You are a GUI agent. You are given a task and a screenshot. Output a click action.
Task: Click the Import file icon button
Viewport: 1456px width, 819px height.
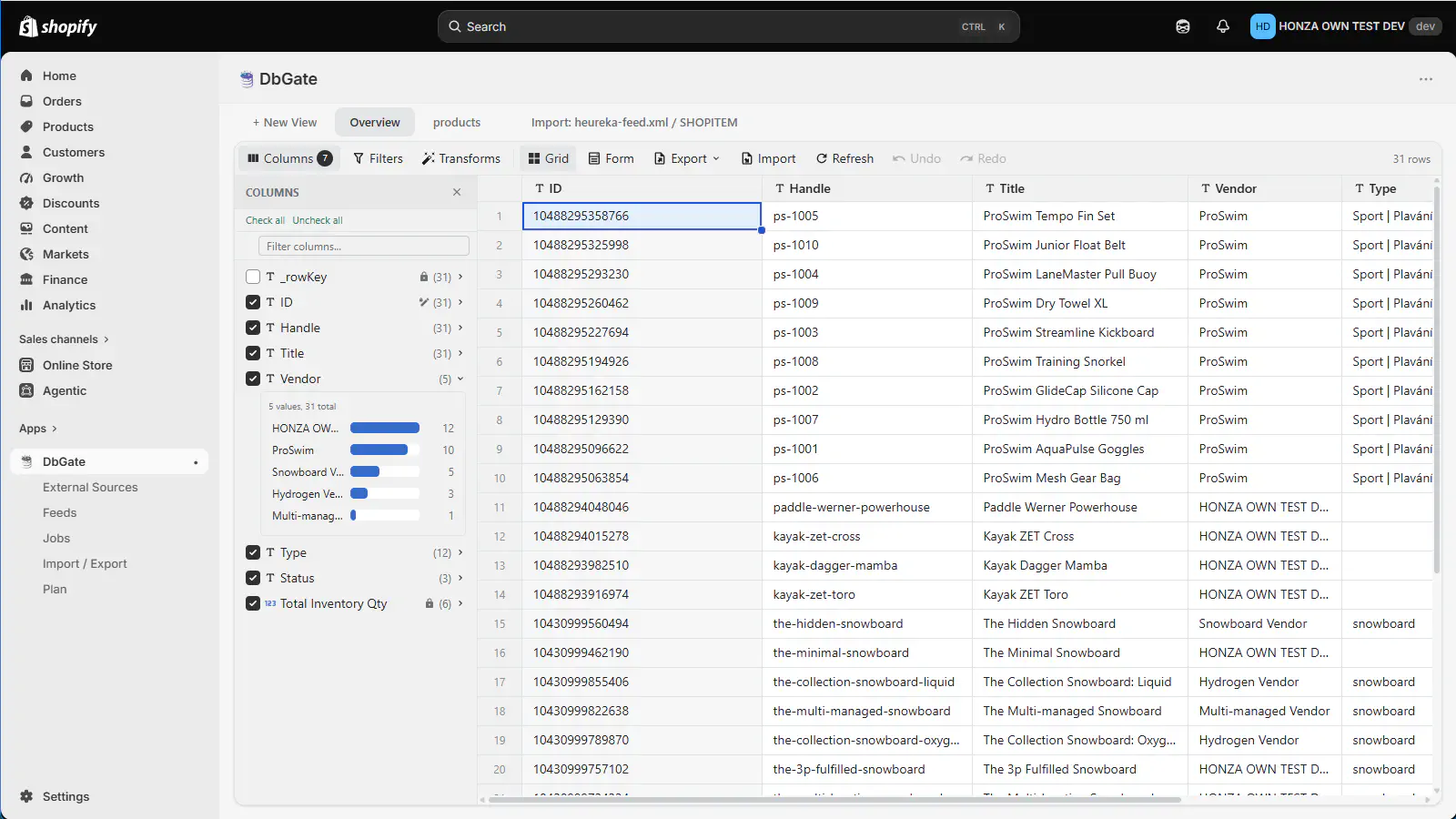[768, 158]
